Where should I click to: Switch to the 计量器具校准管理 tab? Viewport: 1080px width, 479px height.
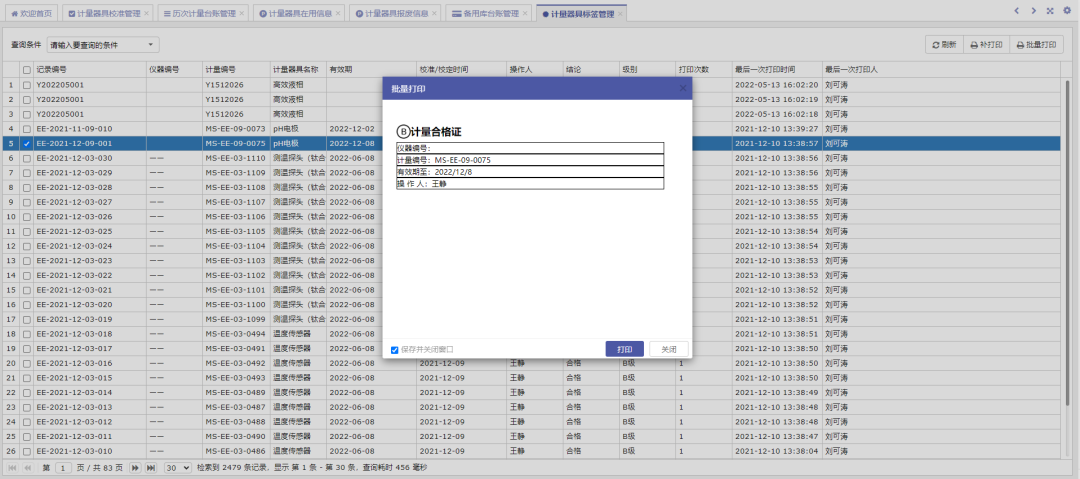pyautogui.click(x=105, y=13)
